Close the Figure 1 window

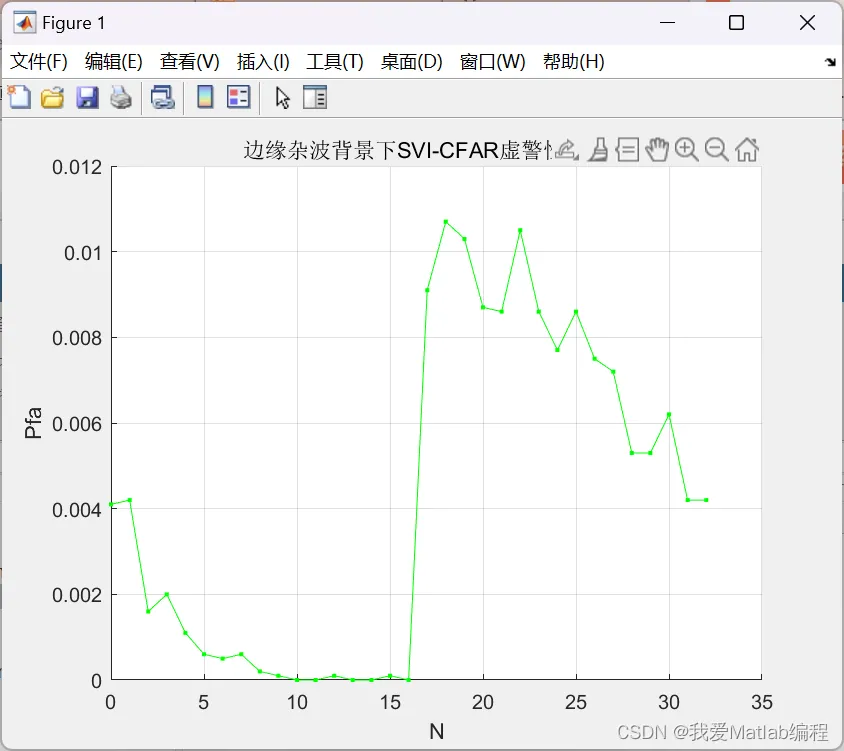coord(807,23)
